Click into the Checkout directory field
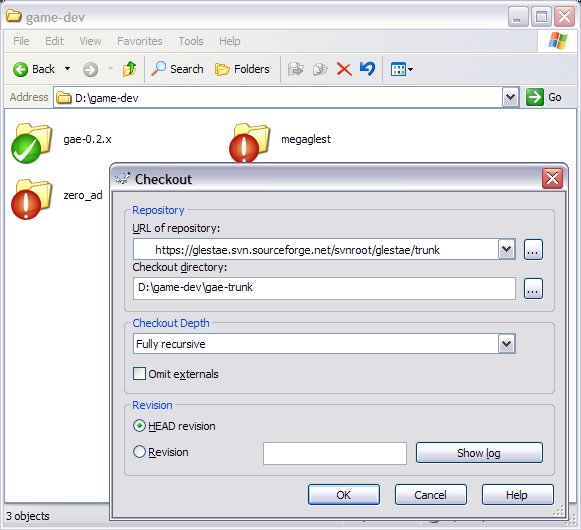 coord(324,288)
